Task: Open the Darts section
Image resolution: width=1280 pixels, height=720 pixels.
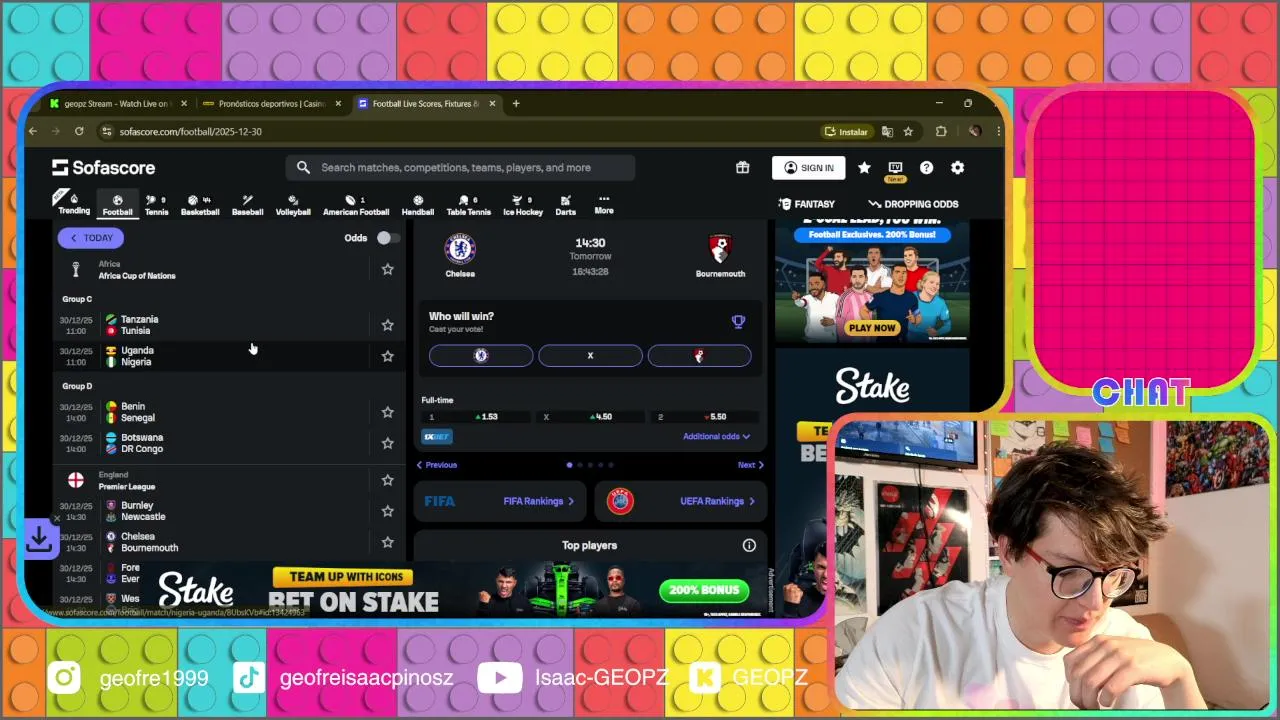Action: click(x=565, y=204)
